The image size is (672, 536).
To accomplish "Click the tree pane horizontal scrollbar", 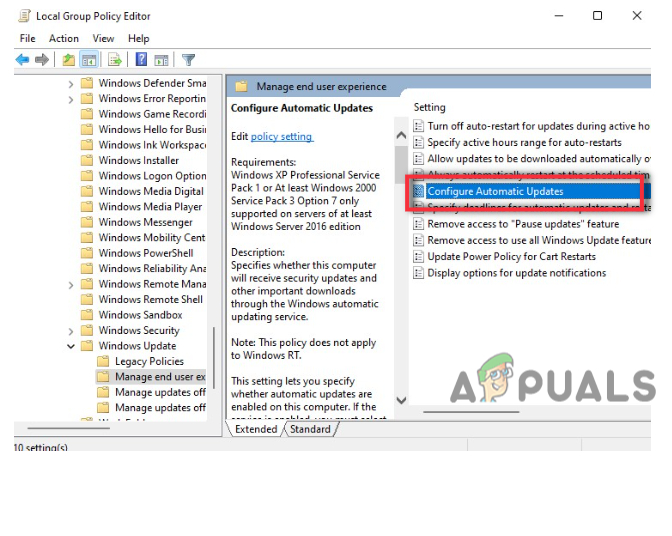I will click(69, 428).
